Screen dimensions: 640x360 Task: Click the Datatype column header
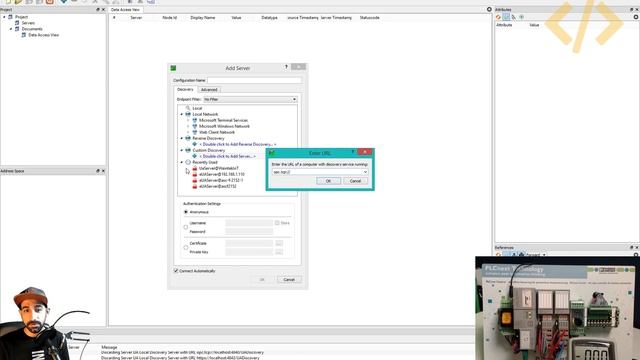tap(269, 18)
